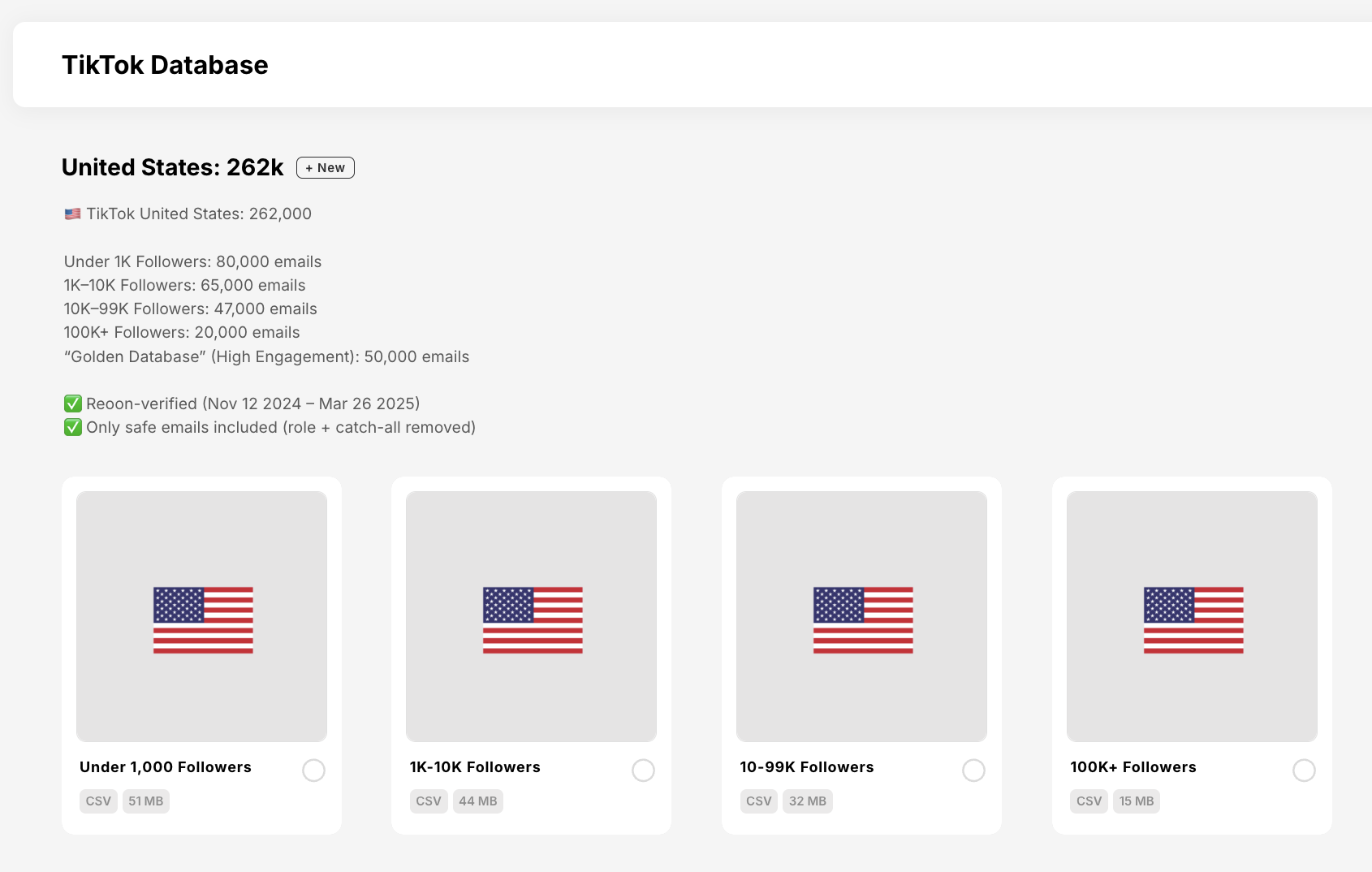
Task: Click the United States: 262k heading
Action: 173,167
